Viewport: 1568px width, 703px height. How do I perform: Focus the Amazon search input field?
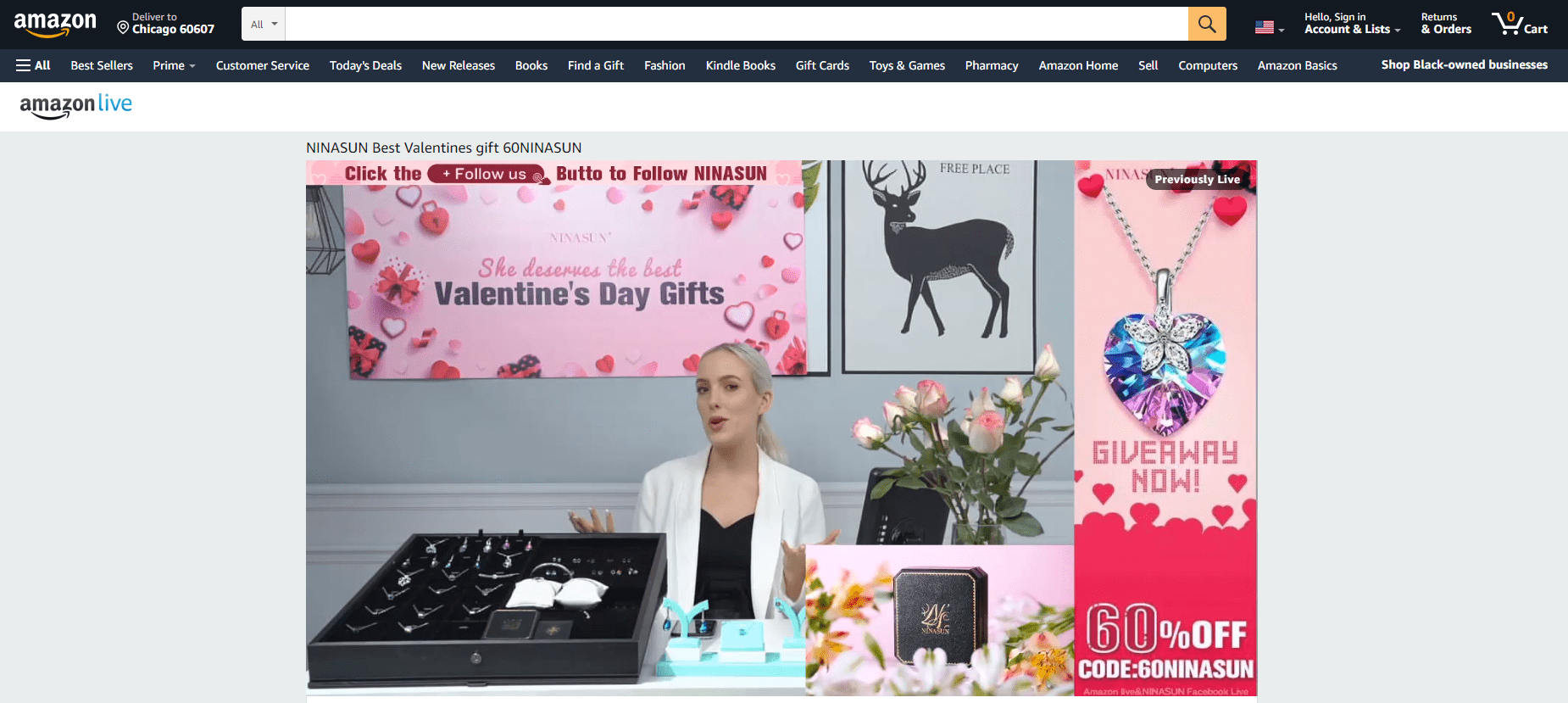point(737,24)
